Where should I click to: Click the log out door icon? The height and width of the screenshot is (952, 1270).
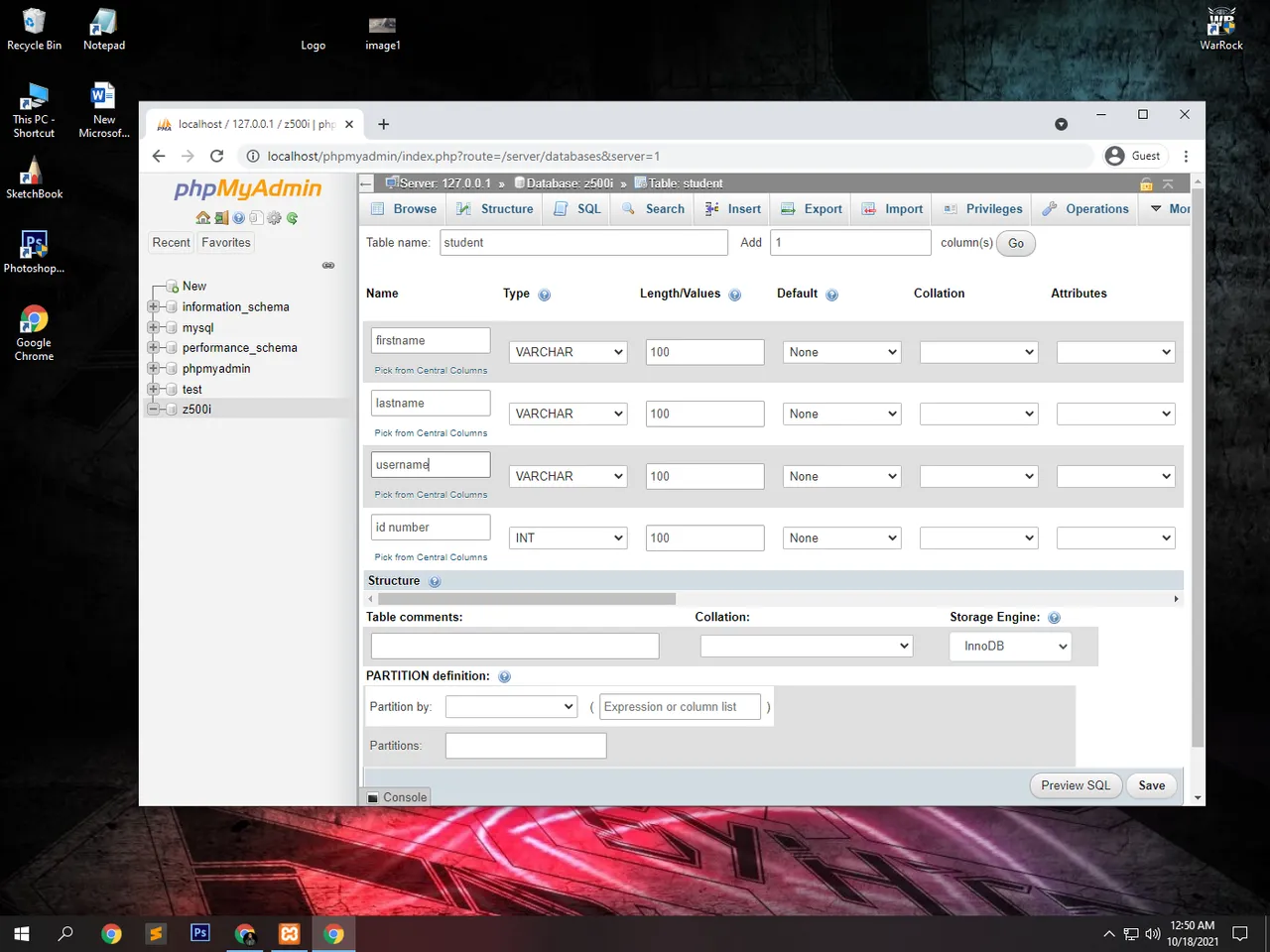coord(221,218)
